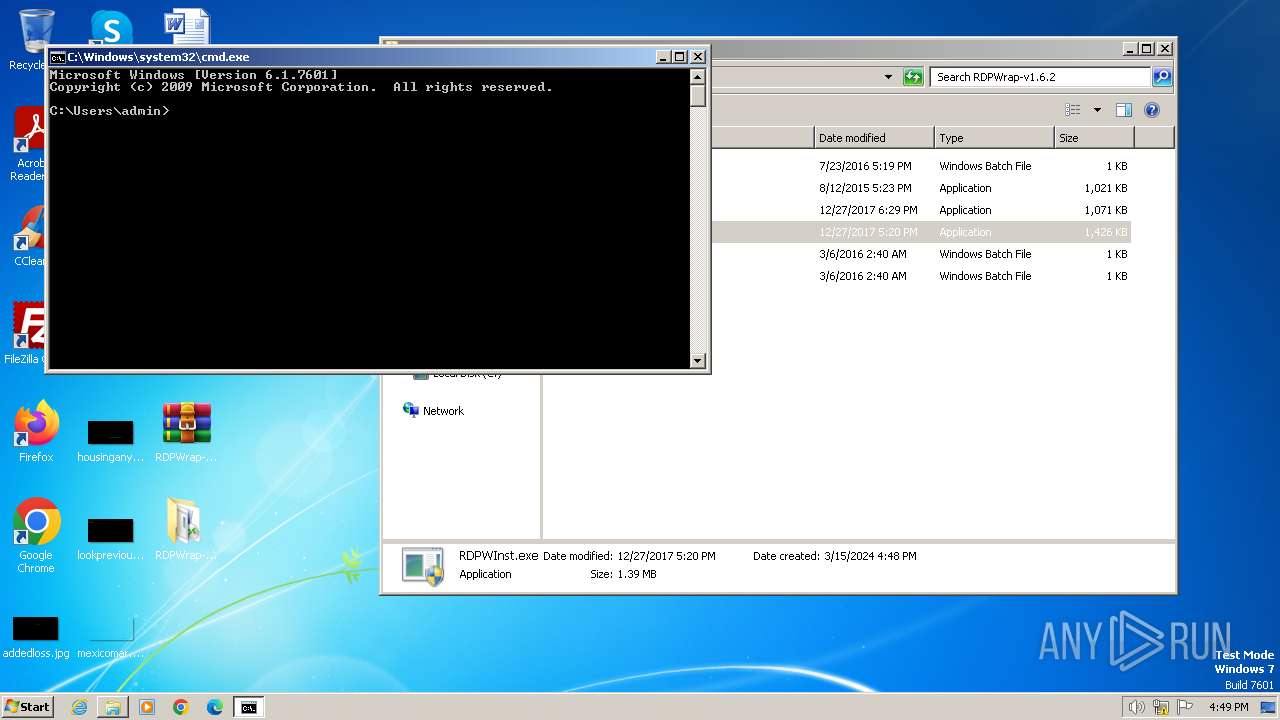
Task: Switch to cmd.exe taskbar button
Action: point(249,707)
